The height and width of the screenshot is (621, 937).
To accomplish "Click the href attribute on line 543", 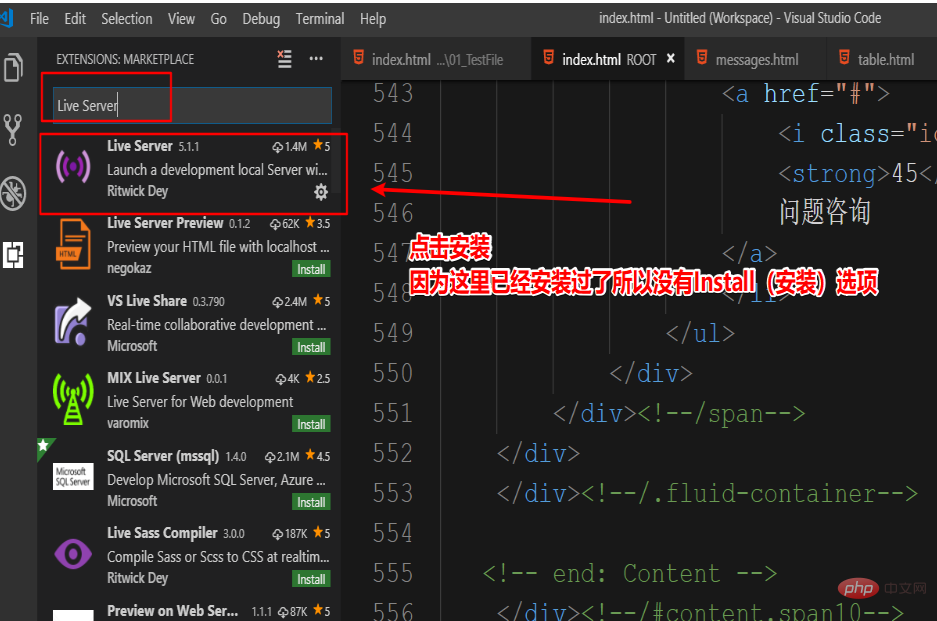I will pyautogui.click(x=791, y=94).
